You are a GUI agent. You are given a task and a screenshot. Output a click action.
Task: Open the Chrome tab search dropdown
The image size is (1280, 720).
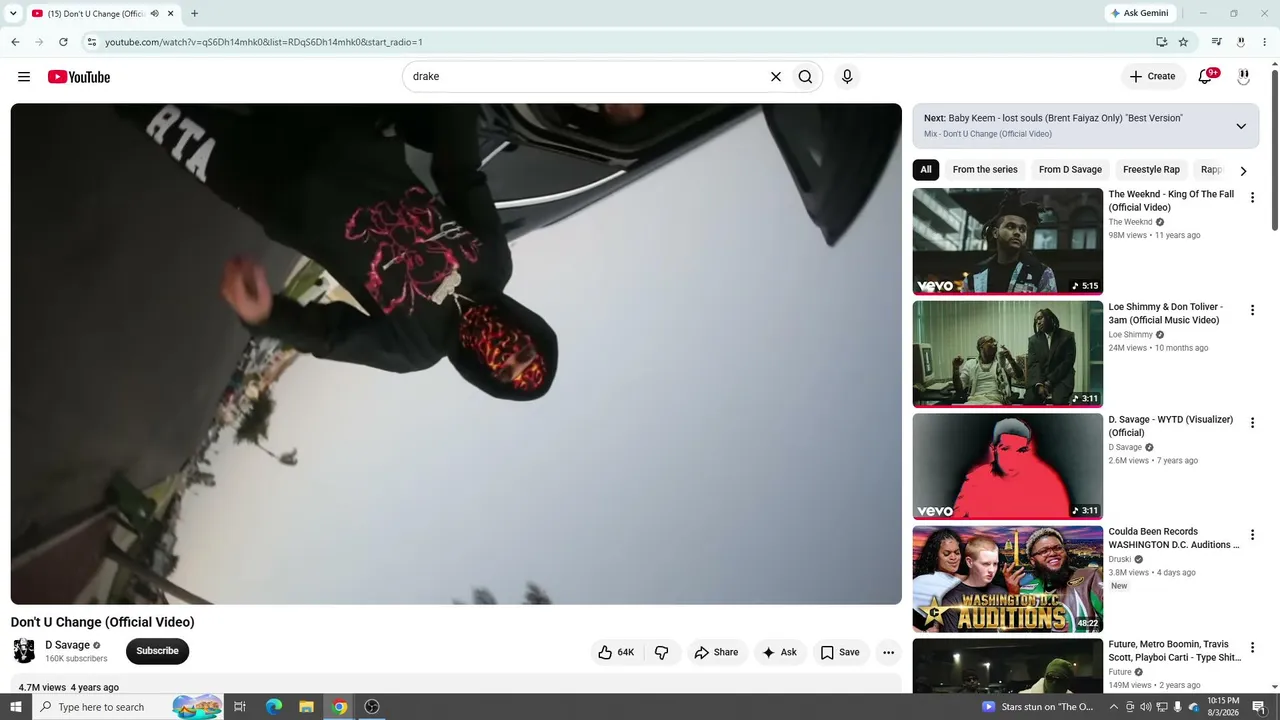pyautogui.click(x=13, y=14)
